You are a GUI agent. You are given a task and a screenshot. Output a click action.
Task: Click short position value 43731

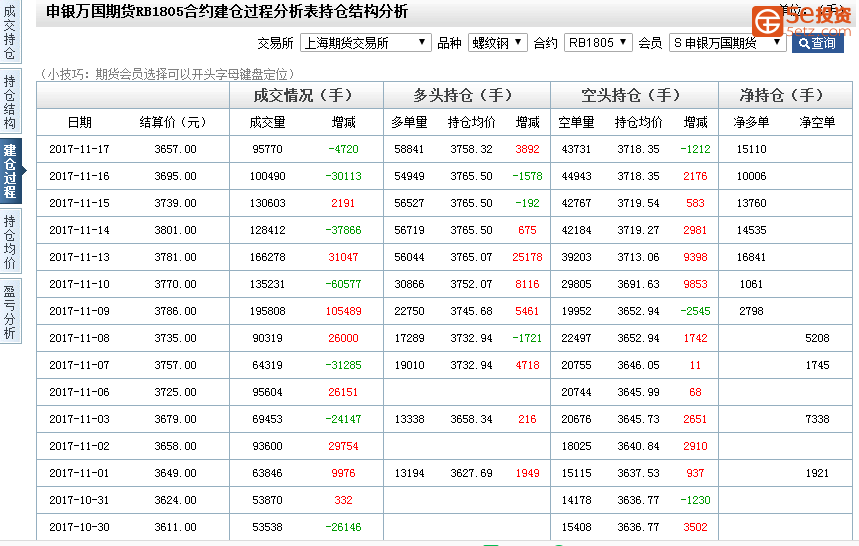click(x=576, y=149)
